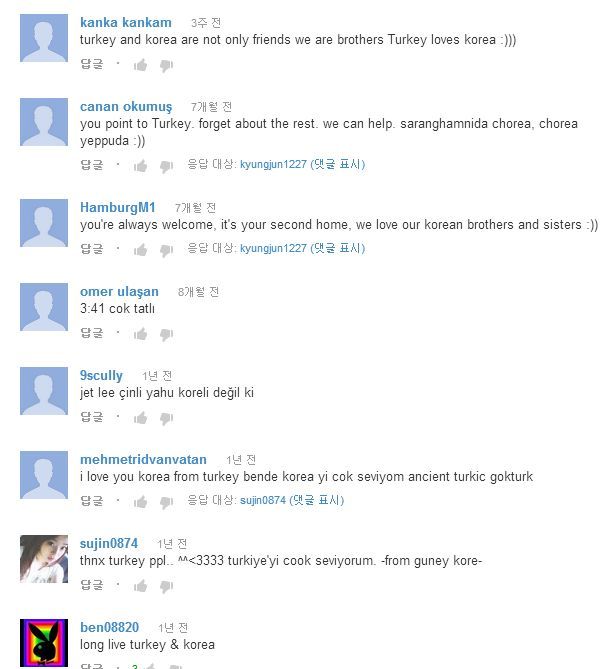Show sujin0874 comment under mehmetridvanvatan's reply
615x669 pixels.
tap(292, 500)
